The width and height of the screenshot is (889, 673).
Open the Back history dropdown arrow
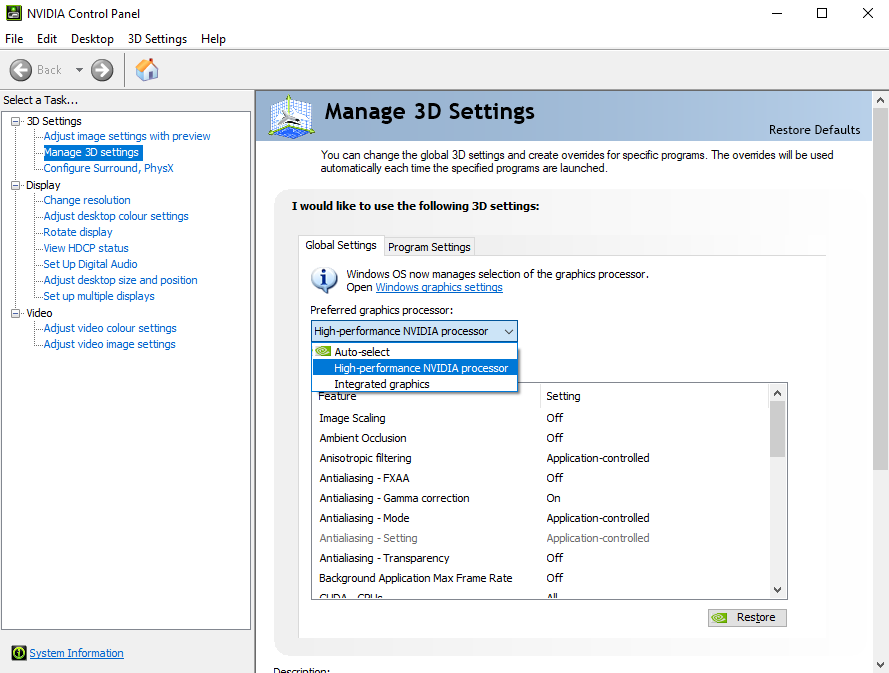79,70
